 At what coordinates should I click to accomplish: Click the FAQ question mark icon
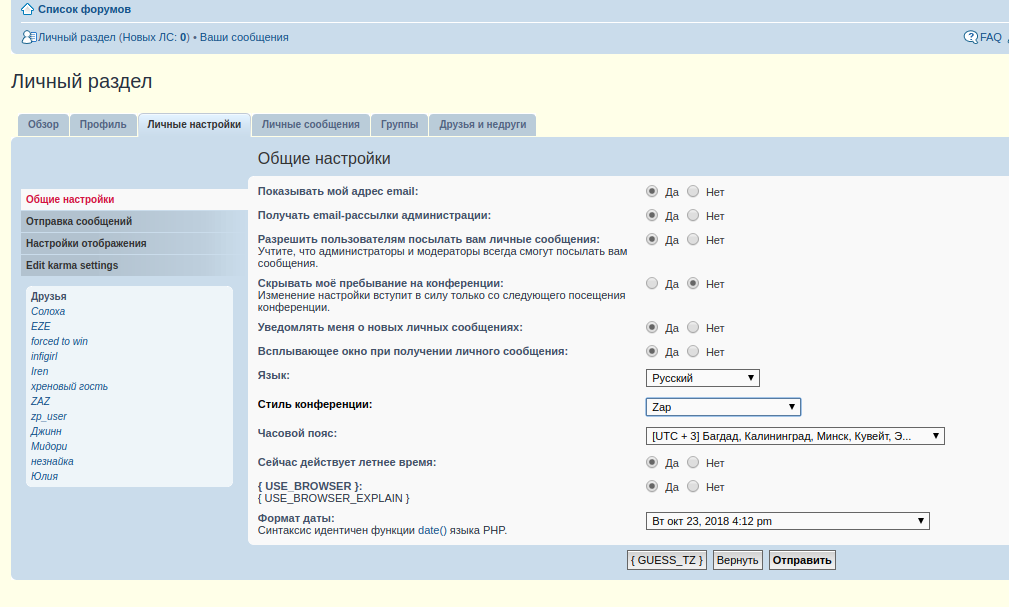pos(970,37)
